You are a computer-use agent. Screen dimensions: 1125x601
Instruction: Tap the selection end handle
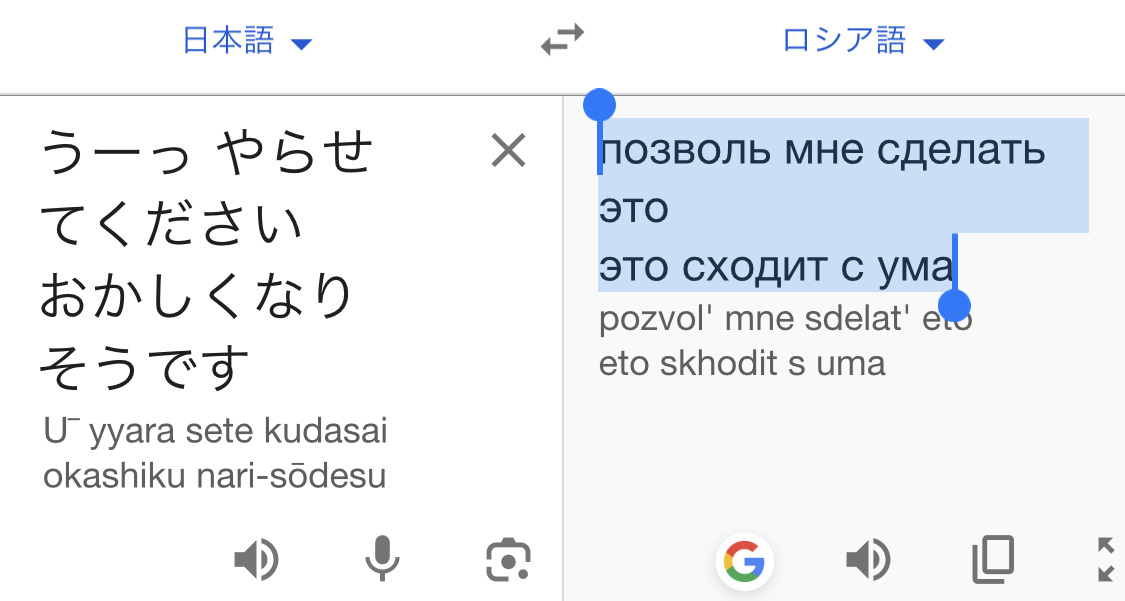point(955,305)
